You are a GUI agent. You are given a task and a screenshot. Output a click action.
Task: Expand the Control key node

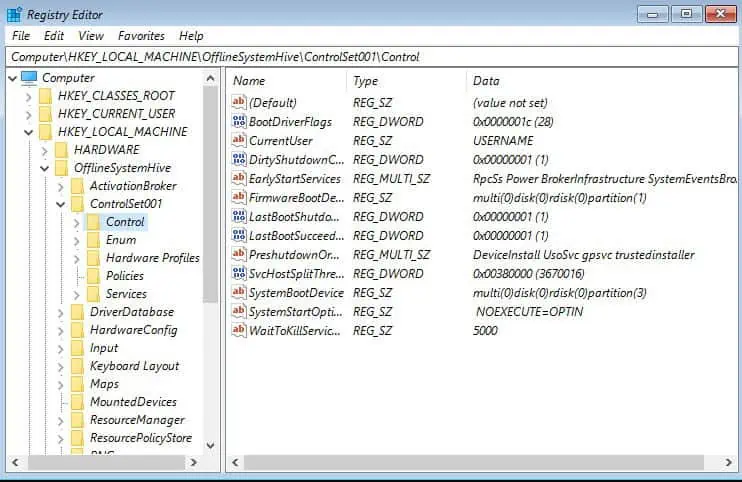[76, 222]
